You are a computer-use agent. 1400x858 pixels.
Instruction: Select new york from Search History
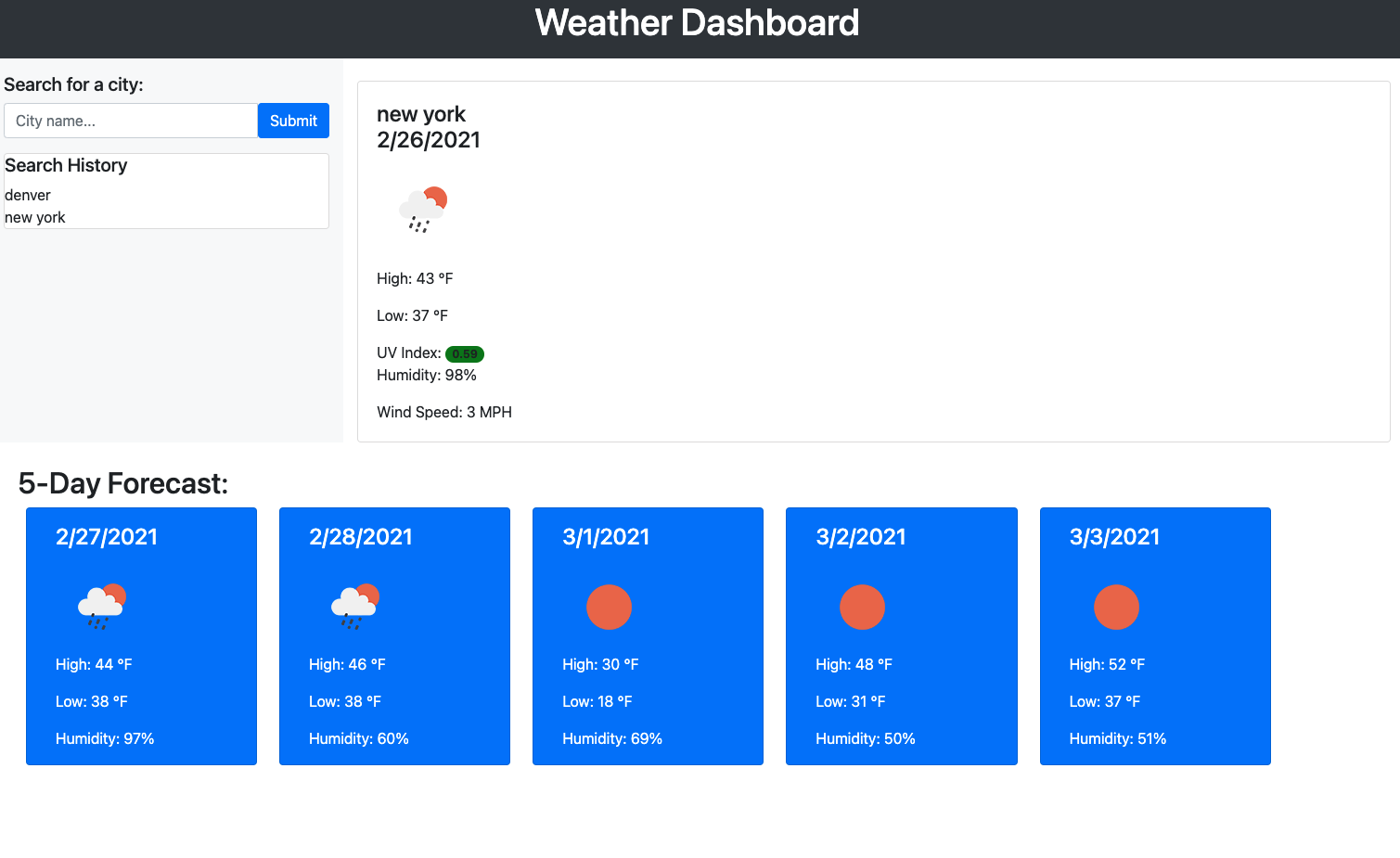[35, 217]
